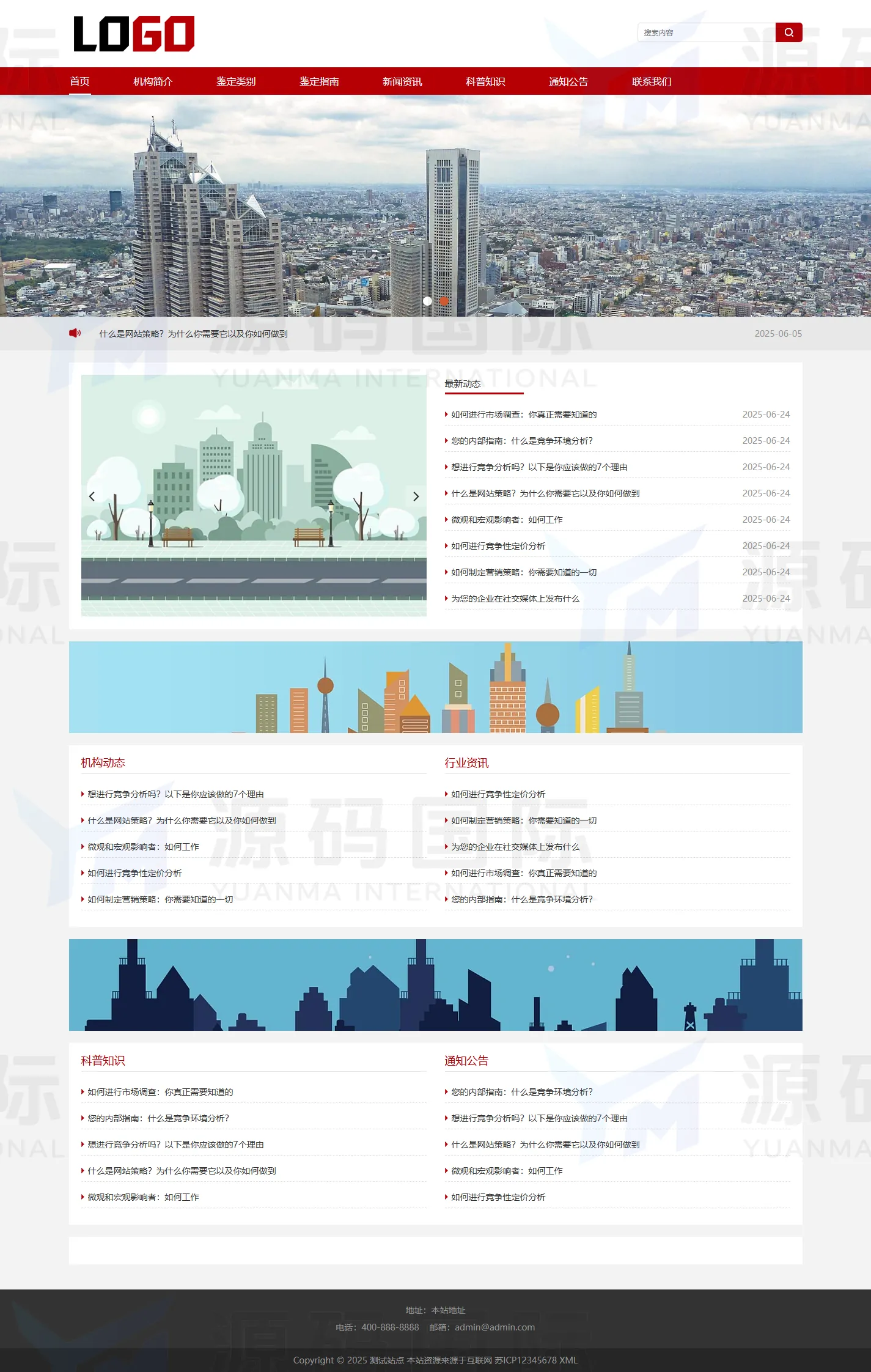Click the dark navy silhouette skyline banner

[436, 985]
